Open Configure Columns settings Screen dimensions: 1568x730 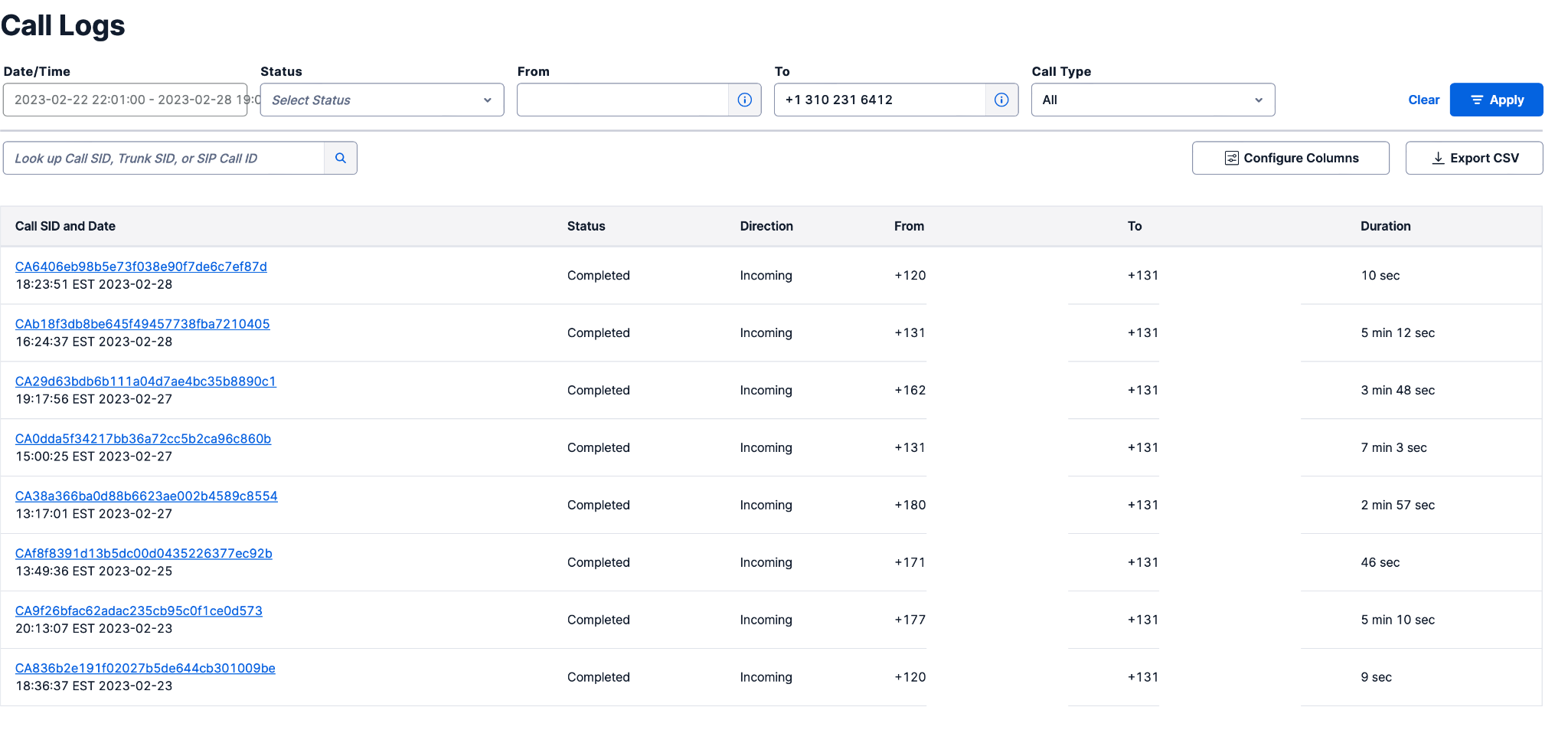click(1290, 158)
